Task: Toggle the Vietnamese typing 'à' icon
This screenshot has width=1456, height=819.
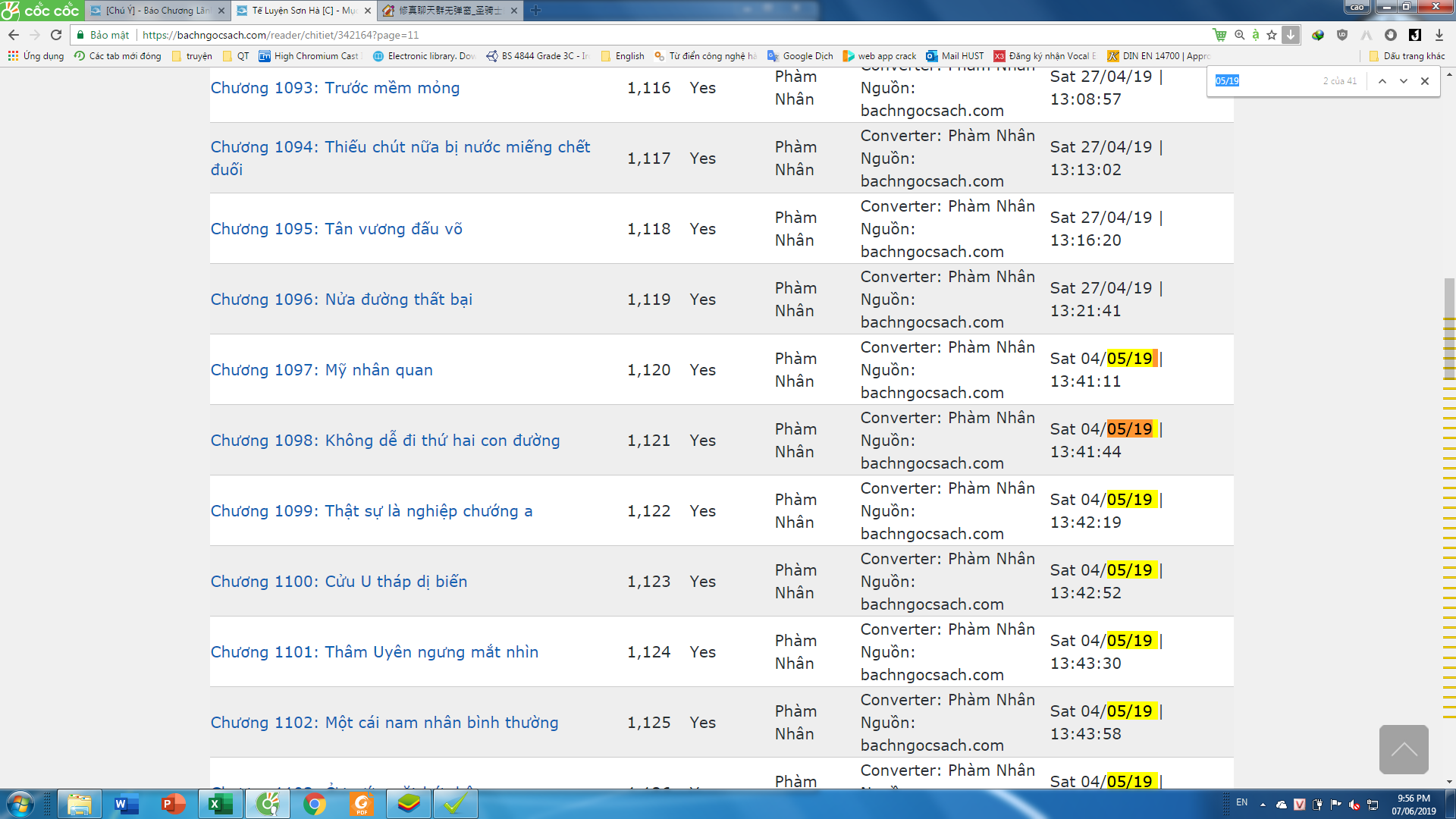Action: tap(1256, 35)
